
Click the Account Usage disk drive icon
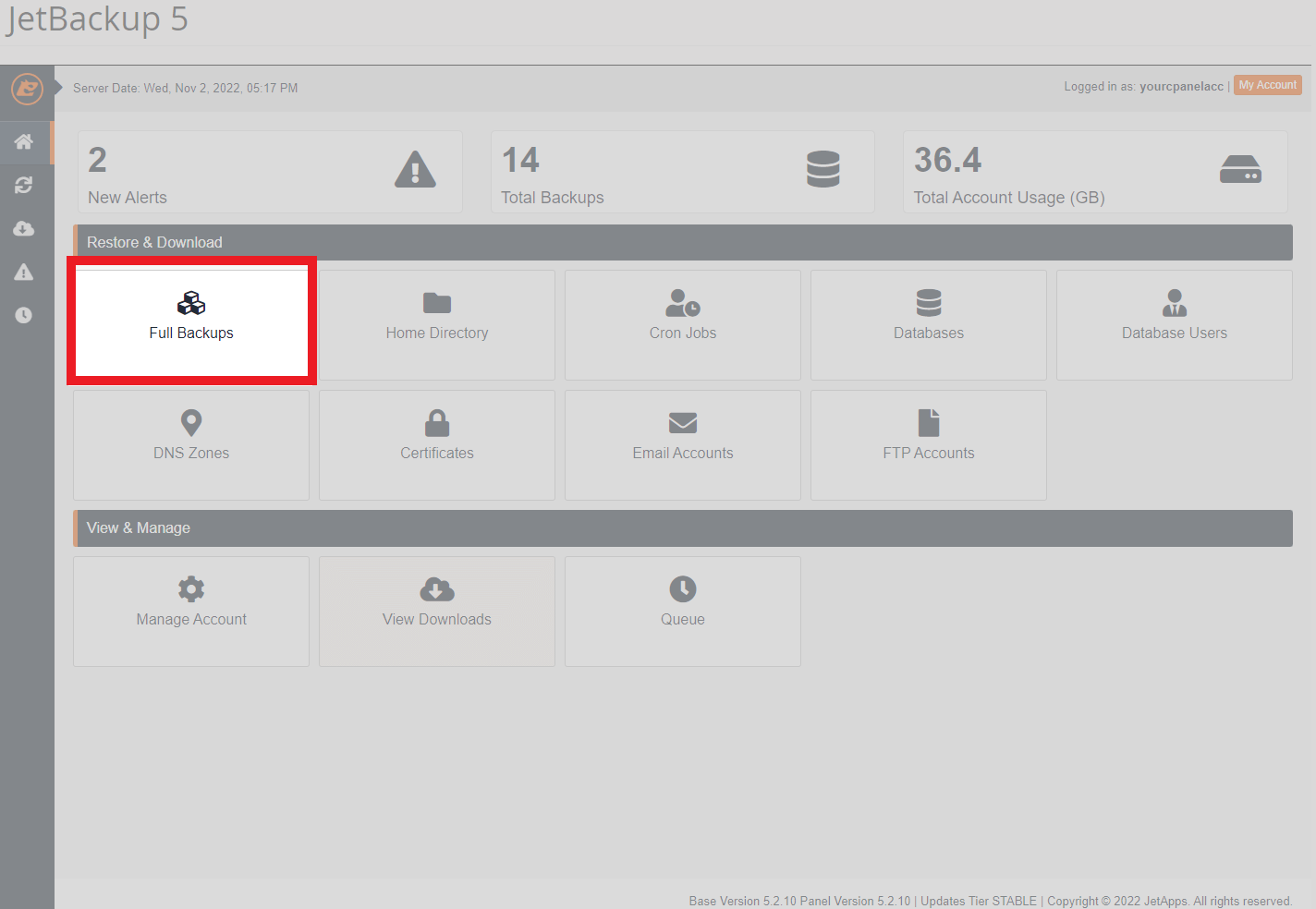pyautogui.click(x=1240, y=169)
